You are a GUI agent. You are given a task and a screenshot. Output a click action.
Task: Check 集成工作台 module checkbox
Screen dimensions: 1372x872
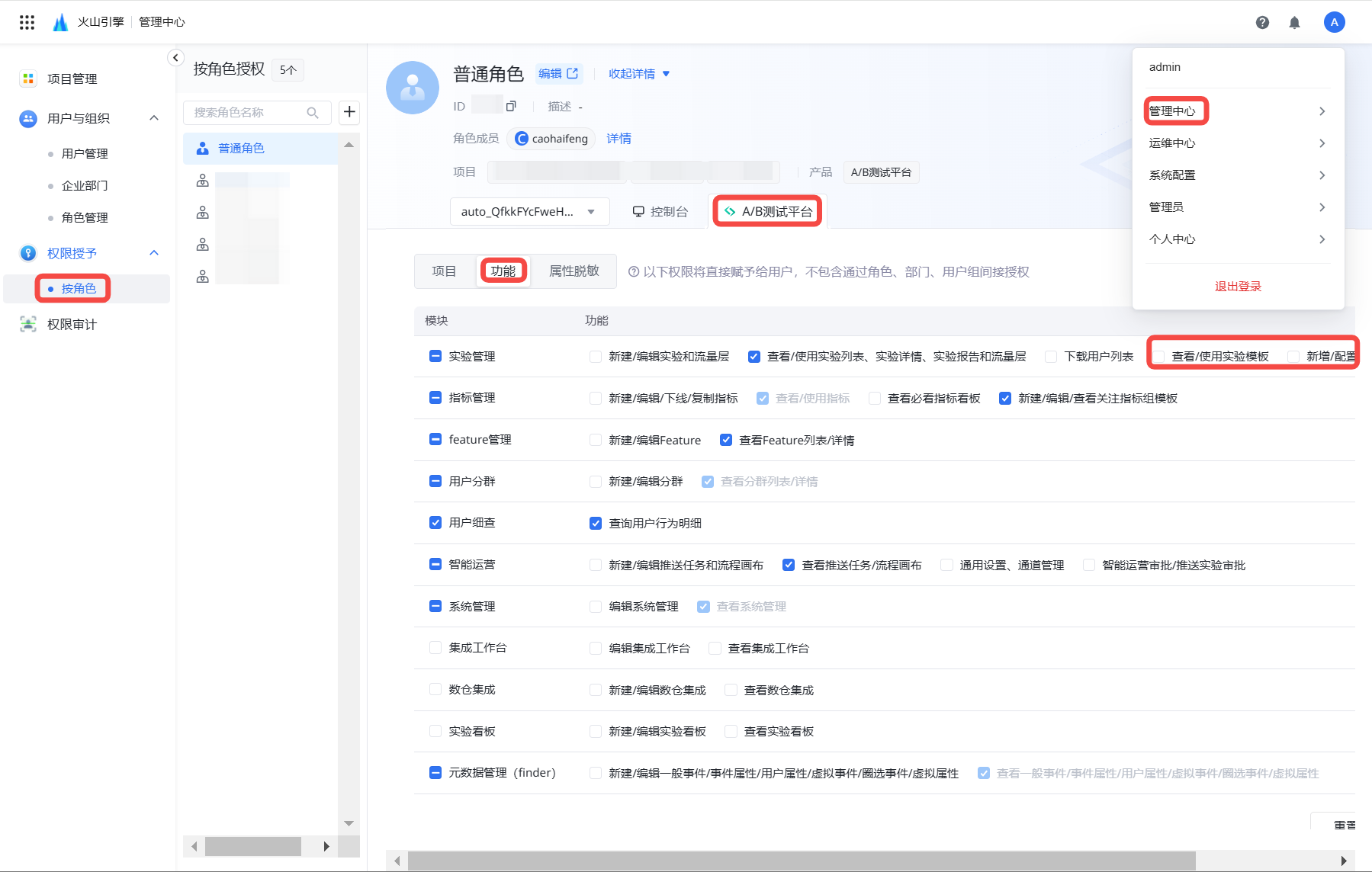click(435, 647)
